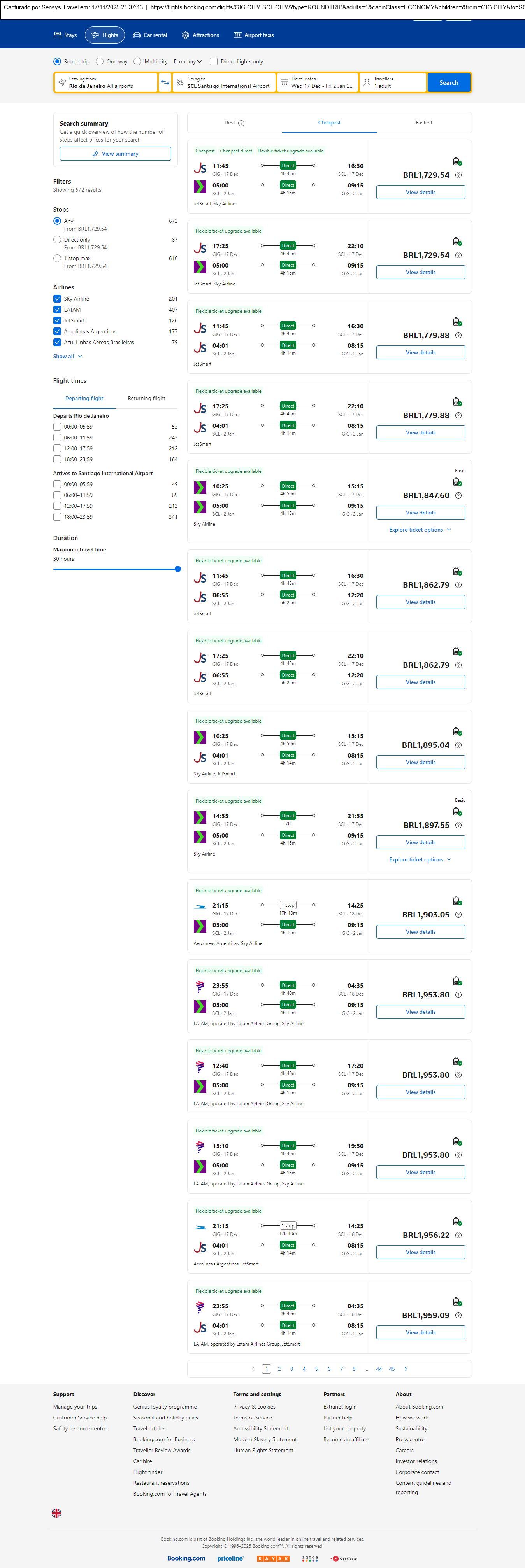Open the Car rental section icon
The image size is (525, 1568).
[137, 35]
